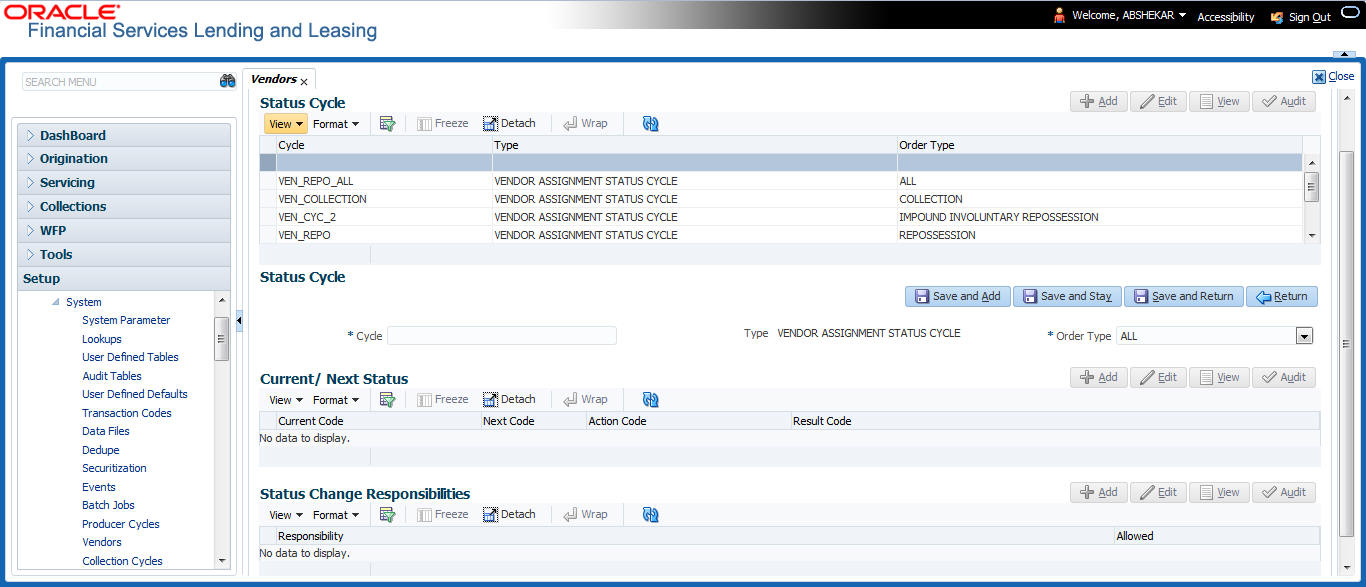Select the VEN_REPO row
The height and width of the screenshot is (587, 1366).
[x=780, y=235]
